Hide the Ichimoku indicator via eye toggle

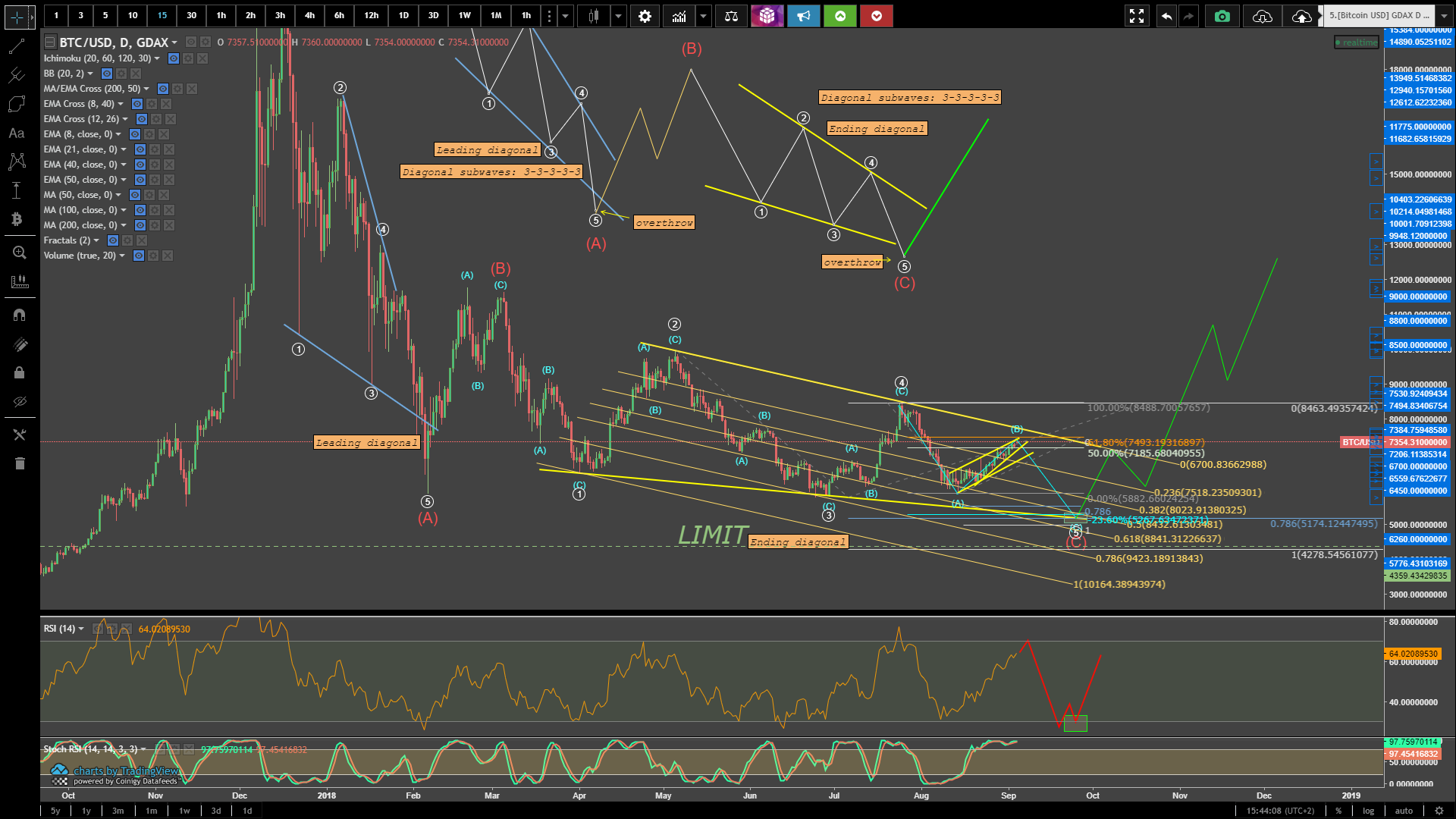[x=174, y=58]
